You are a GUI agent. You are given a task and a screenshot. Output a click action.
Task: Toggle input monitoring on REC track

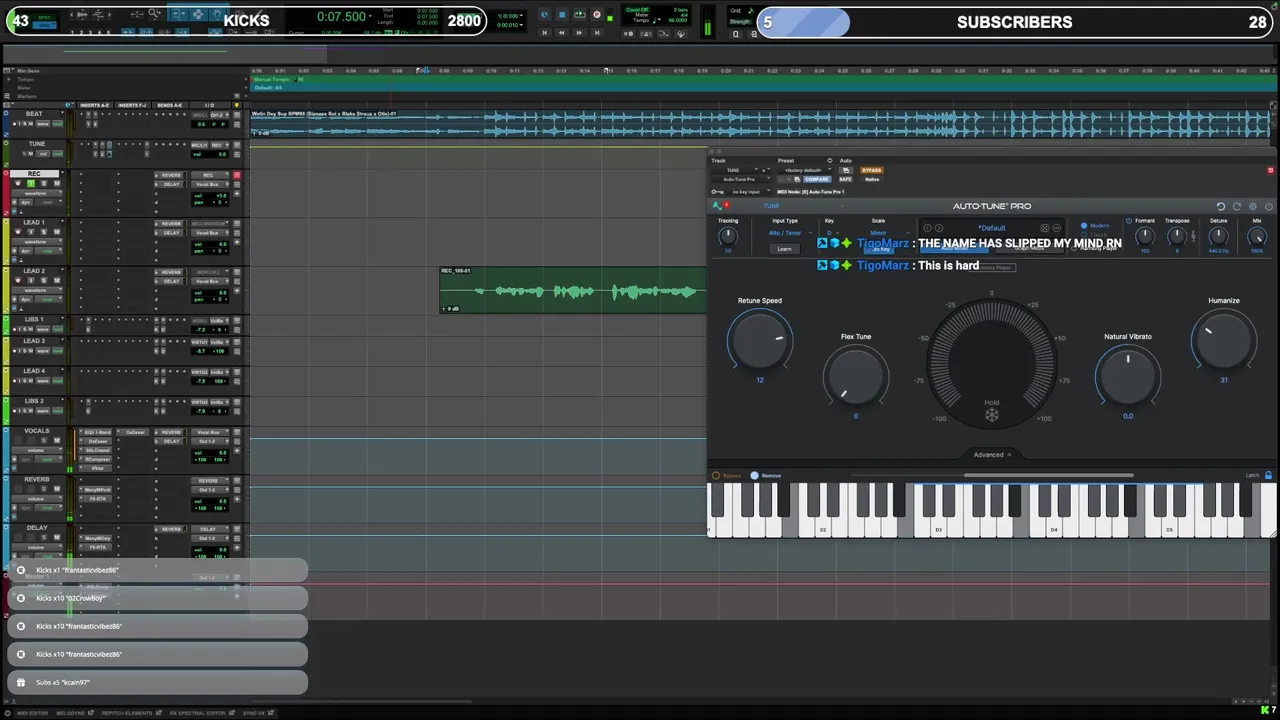pos(31,184)
